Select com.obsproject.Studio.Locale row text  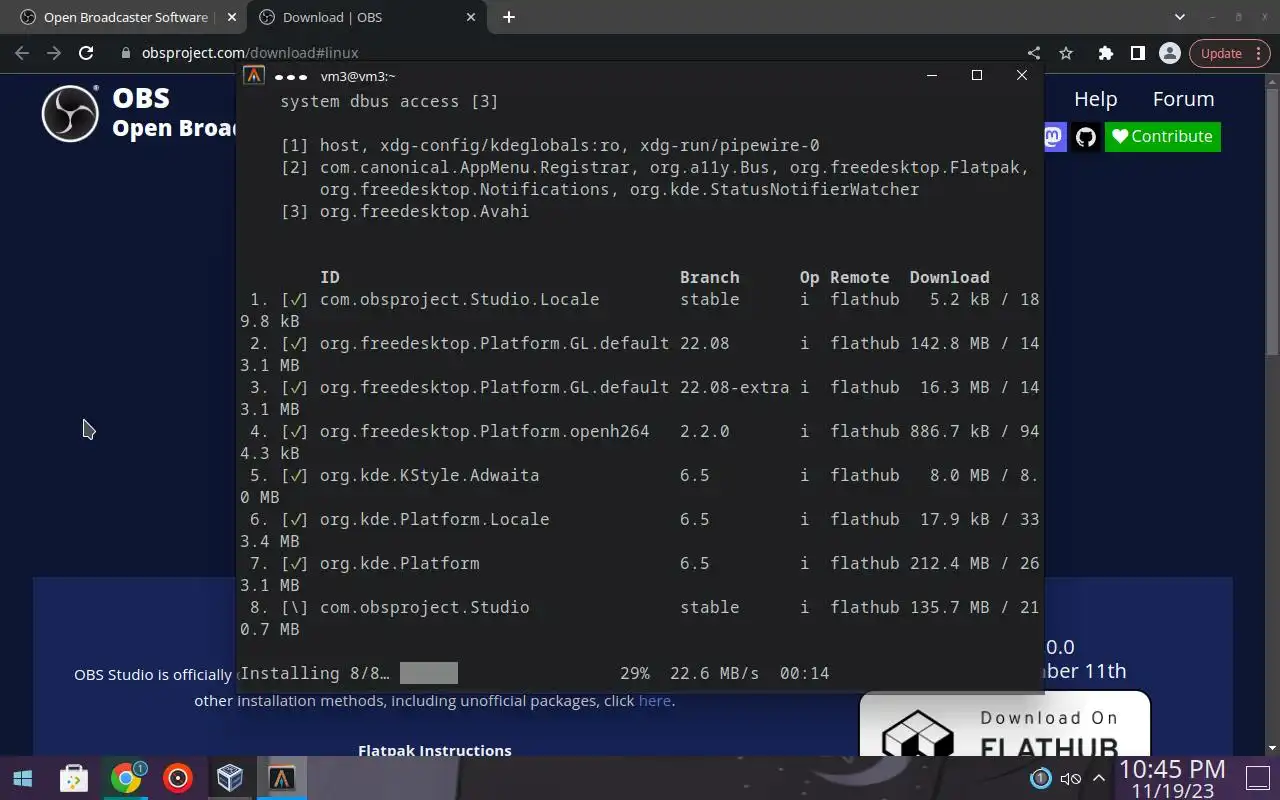tap(460, 299)
